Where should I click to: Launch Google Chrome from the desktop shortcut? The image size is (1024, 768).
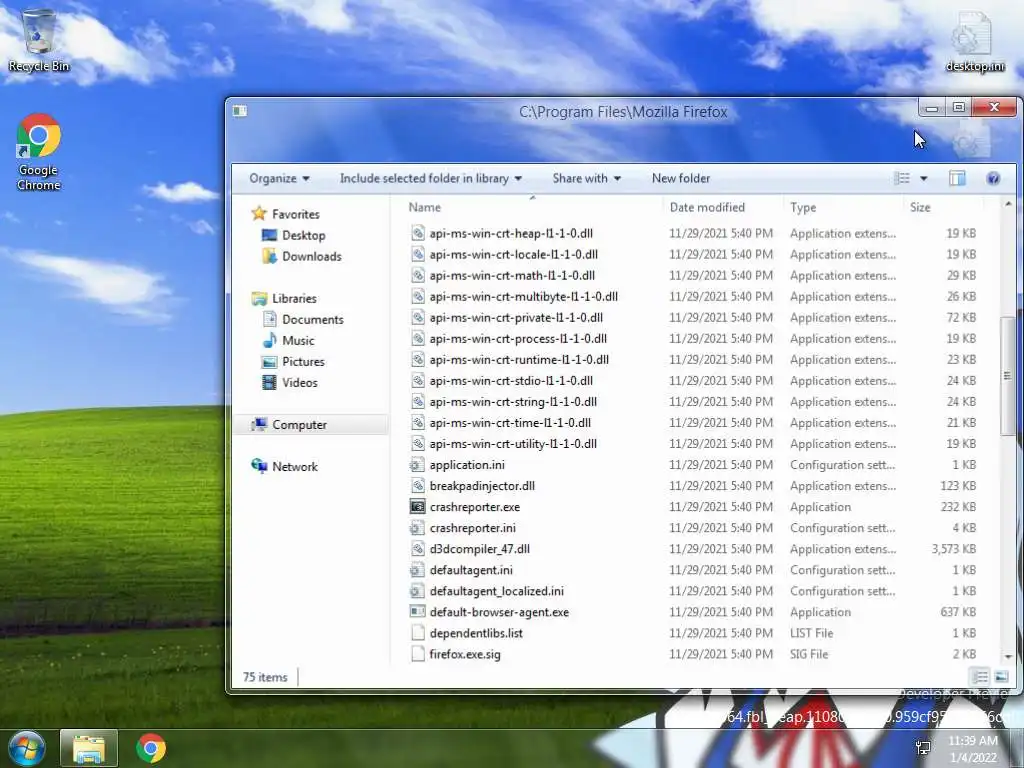click(39, 152)
